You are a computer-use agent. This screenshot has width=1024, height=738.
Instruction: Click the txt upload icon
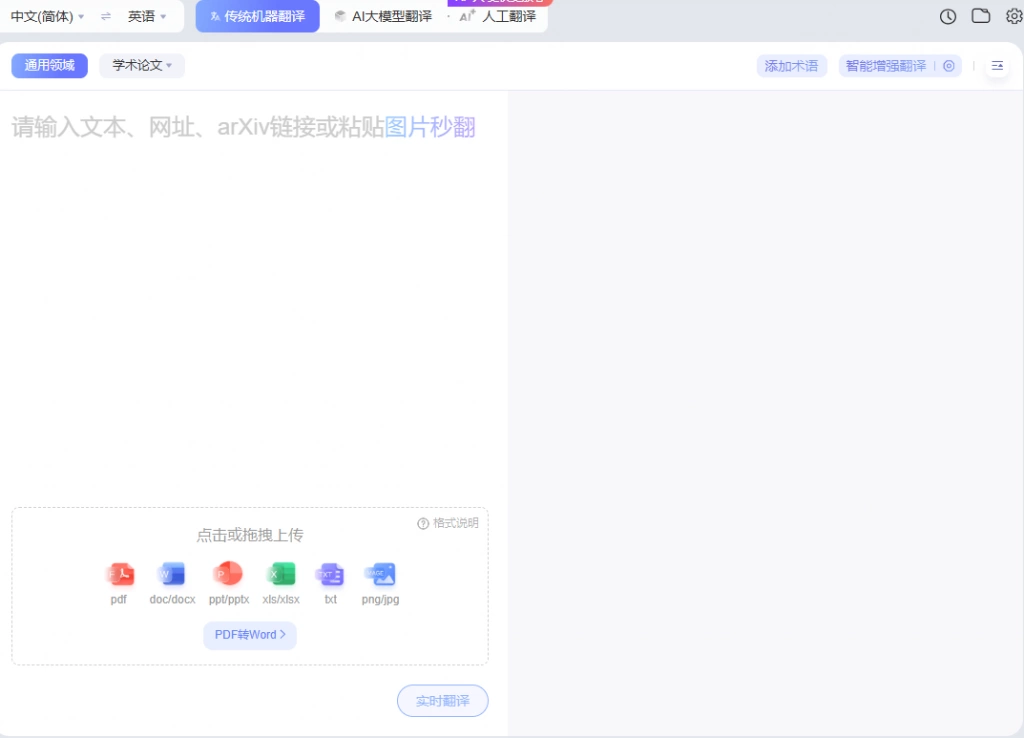tap(330, 574)
